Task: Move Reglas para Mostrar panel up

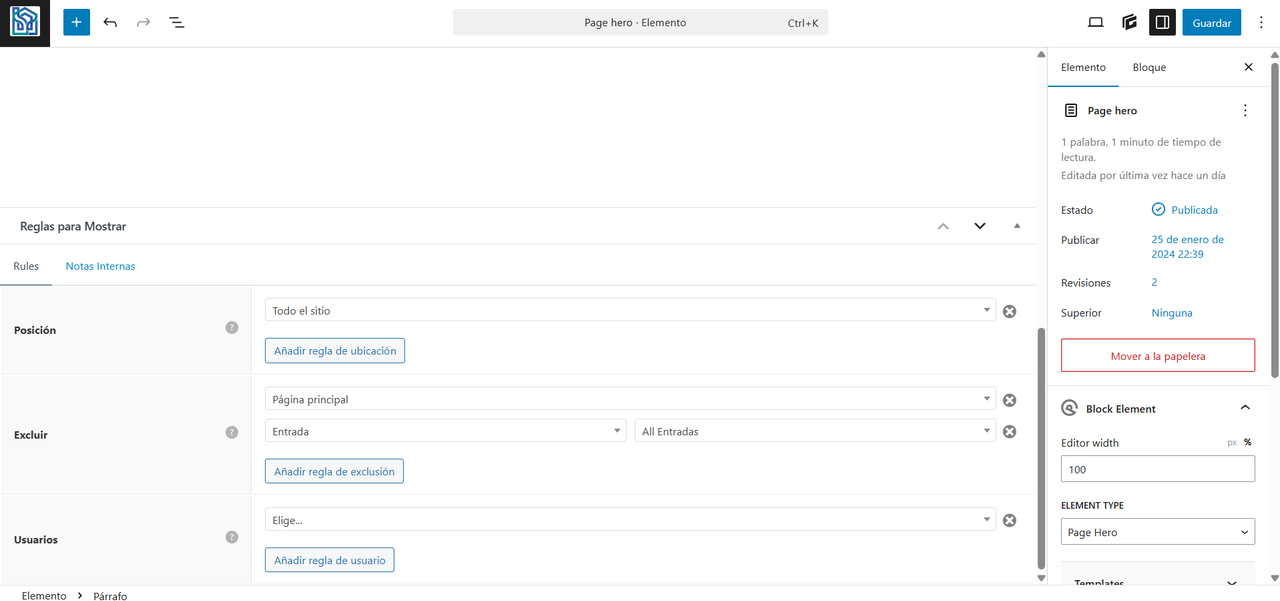Action: tap(943, 226)
